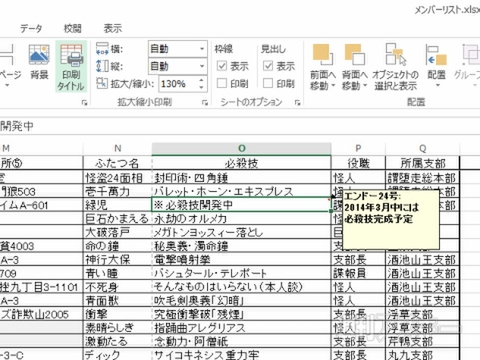
Task: Increase the 130% scale with up spinner
Action: click(x=201, y=80)
